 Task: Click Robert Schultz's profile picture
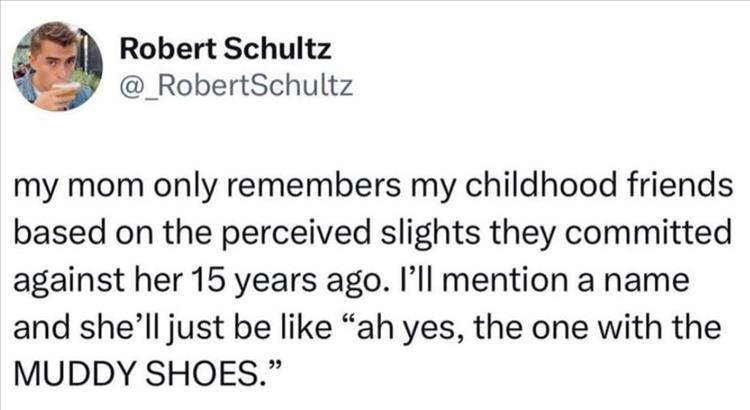click(58, 66)
